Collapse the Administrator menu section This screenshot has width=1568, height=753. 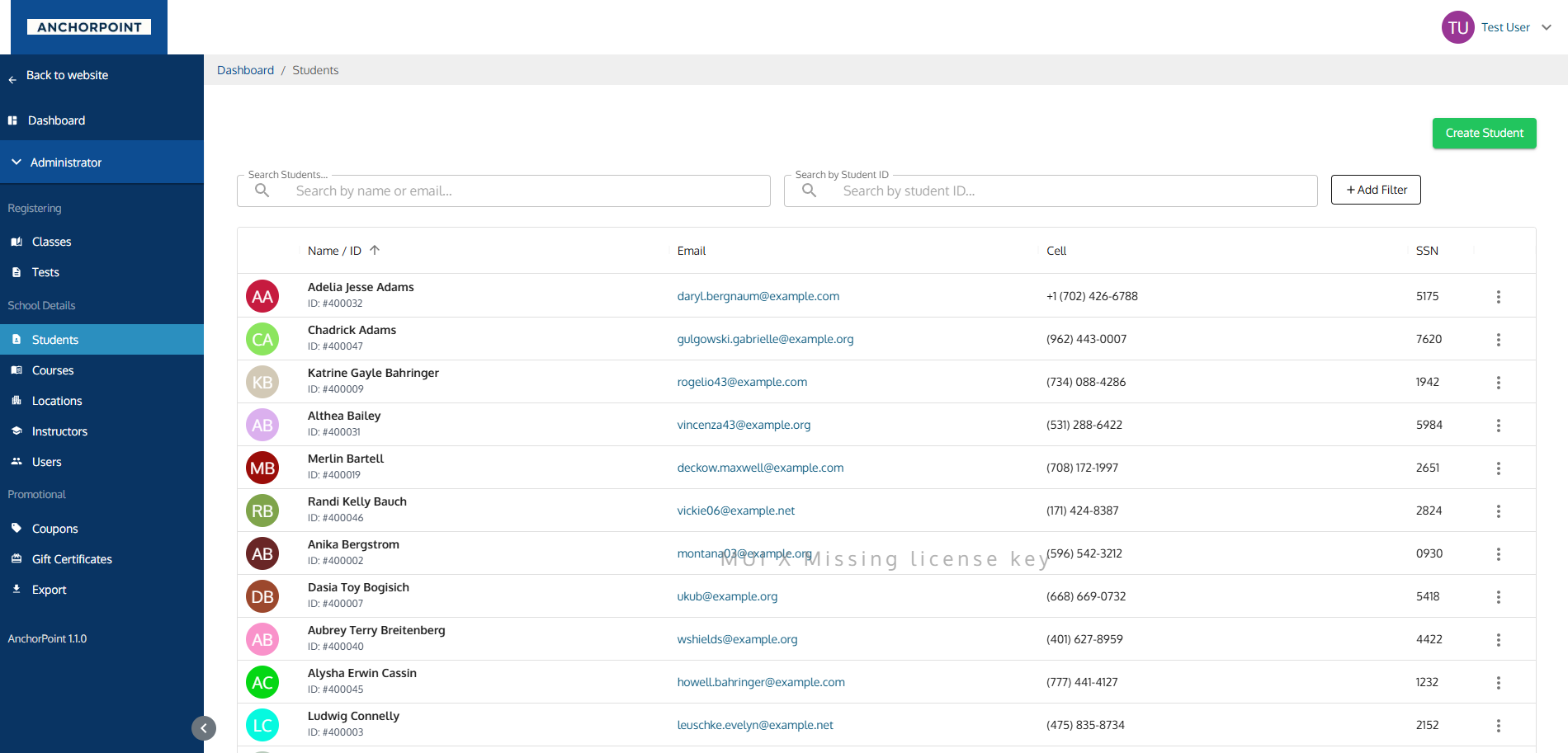[x=17, y=162]
